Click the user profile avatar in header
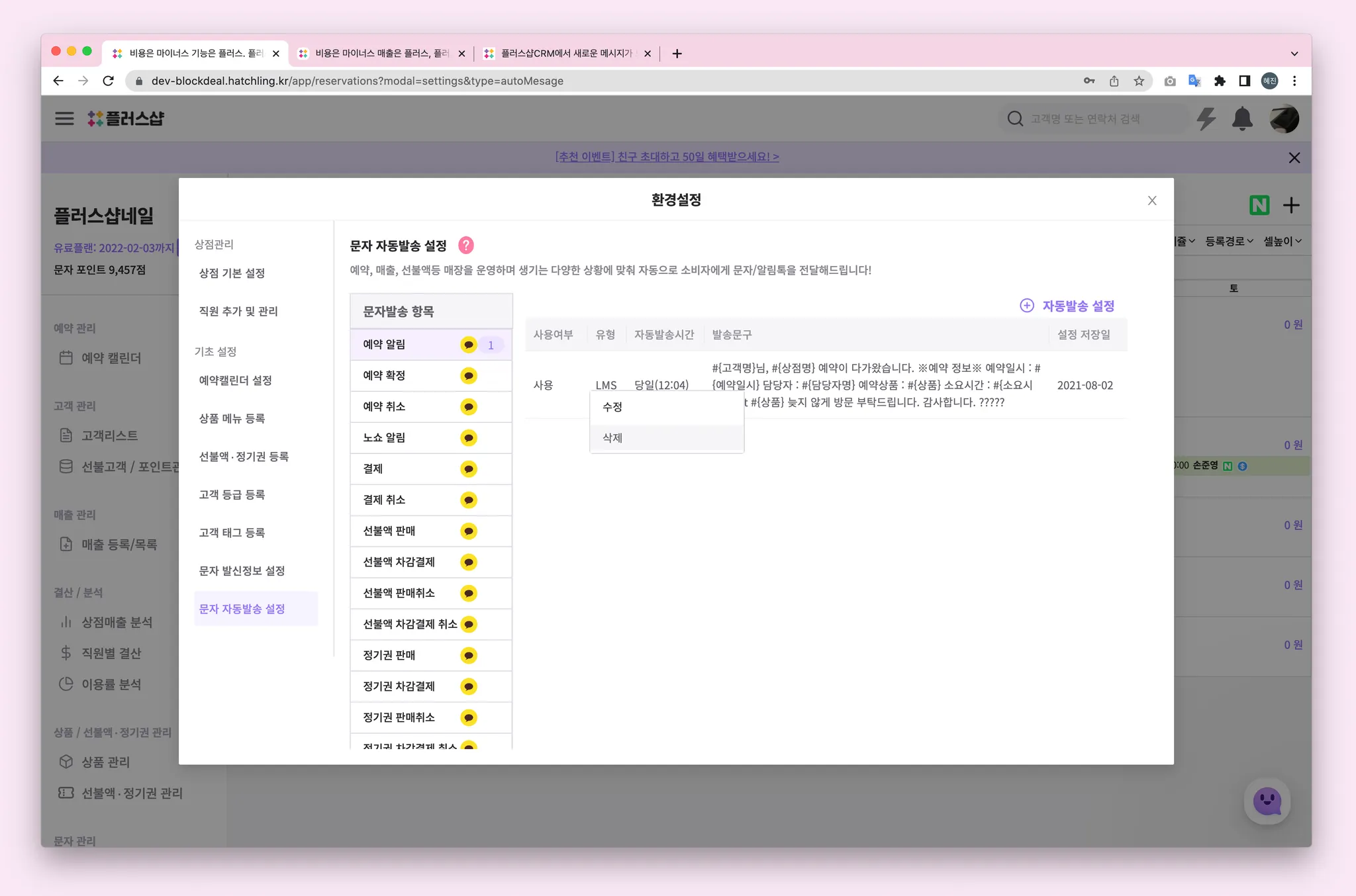Image resolution: width=1356 pixels, height=896 pixels. pyautogui.click(x=1284, y=119)
